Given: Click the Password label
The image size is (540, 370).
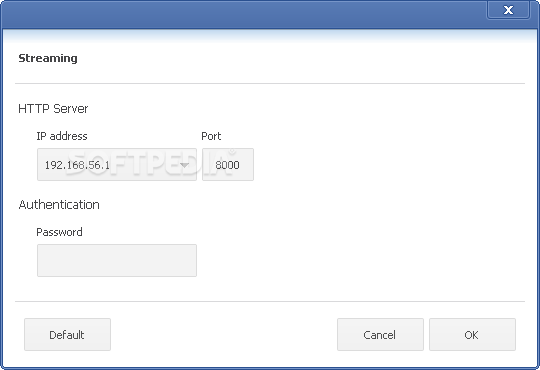Looking at the screenshot, I should (x=59, y=232).
